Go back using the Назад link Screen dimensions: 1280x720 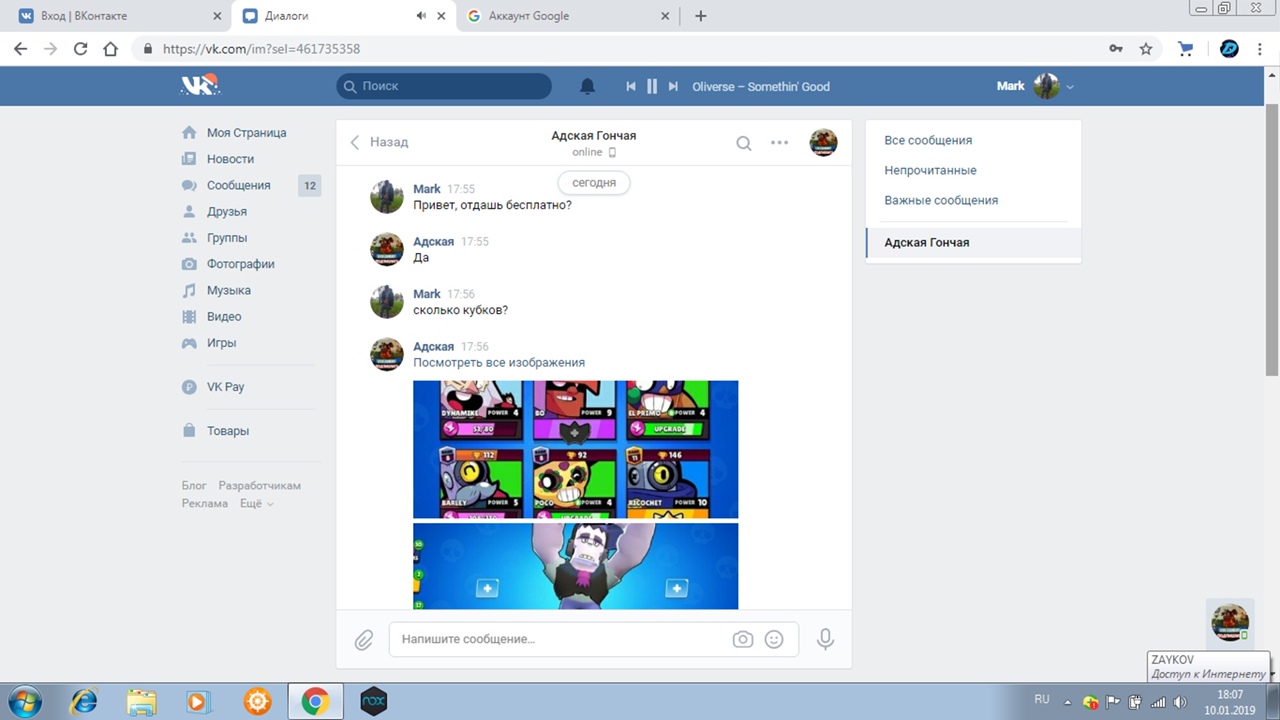pyautogui.click(x=379, y=142)
